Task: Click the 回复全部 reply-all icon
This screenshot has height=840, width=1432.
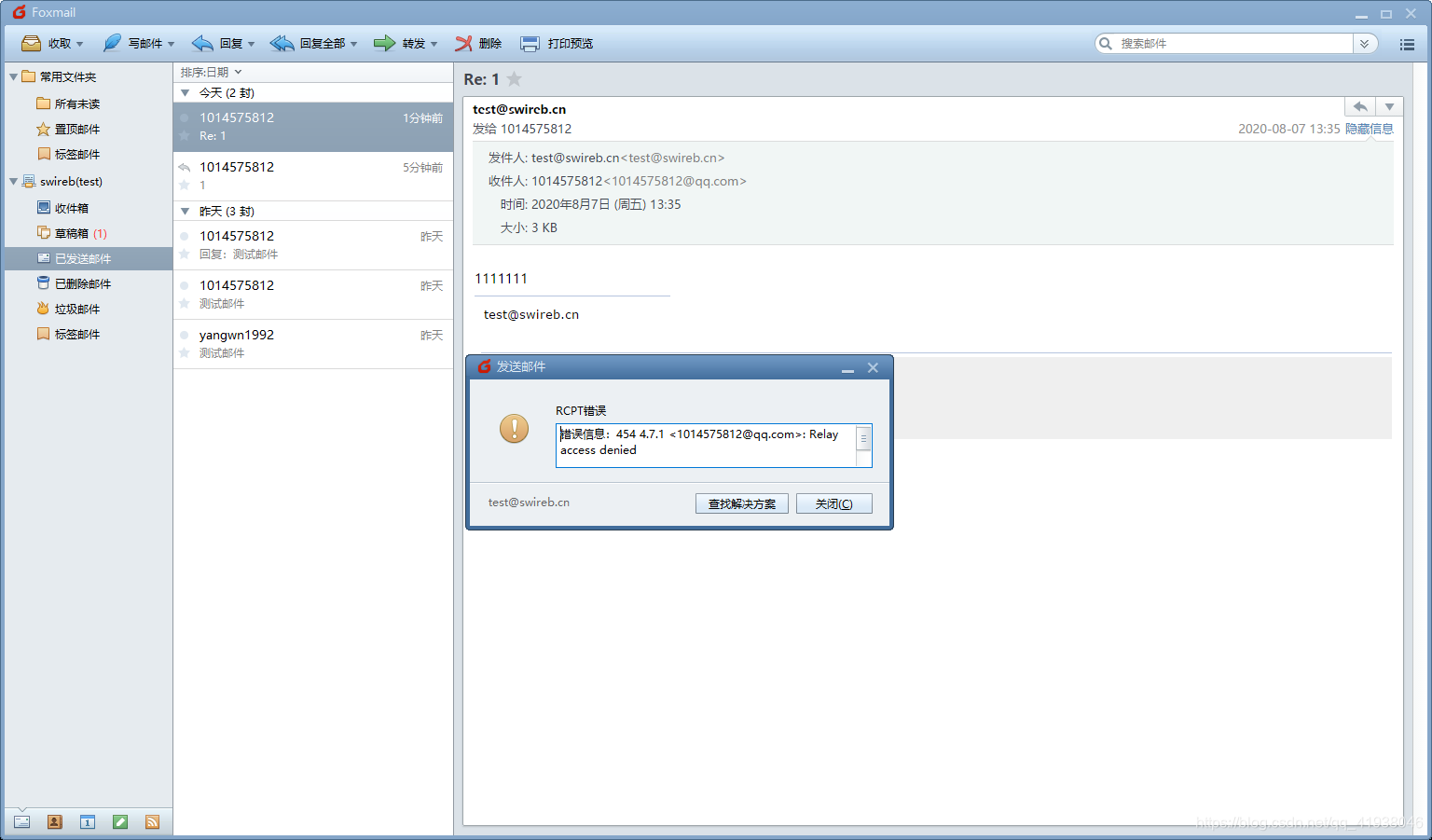Action: (x=282, y=43)
